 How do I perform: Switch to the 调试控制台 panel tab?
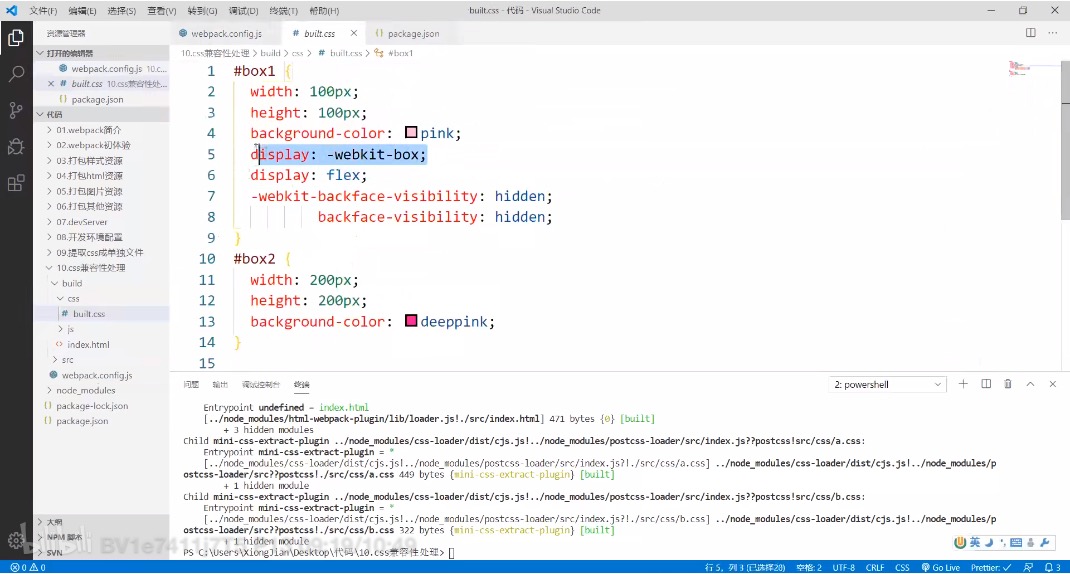click(x=261, y=384)
